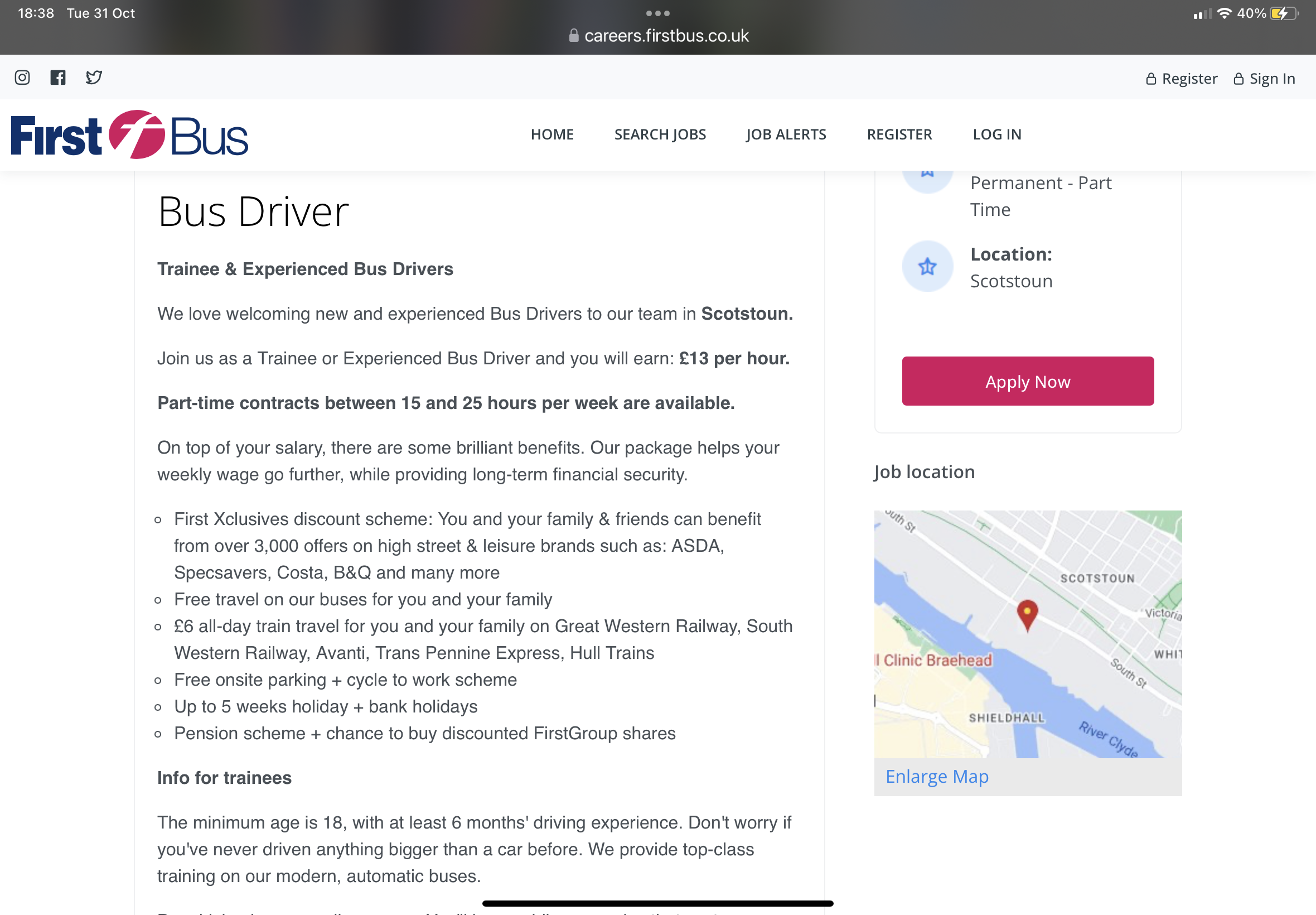
Task: Click the Sign In link at top
Action: [x=1271, y=79]
